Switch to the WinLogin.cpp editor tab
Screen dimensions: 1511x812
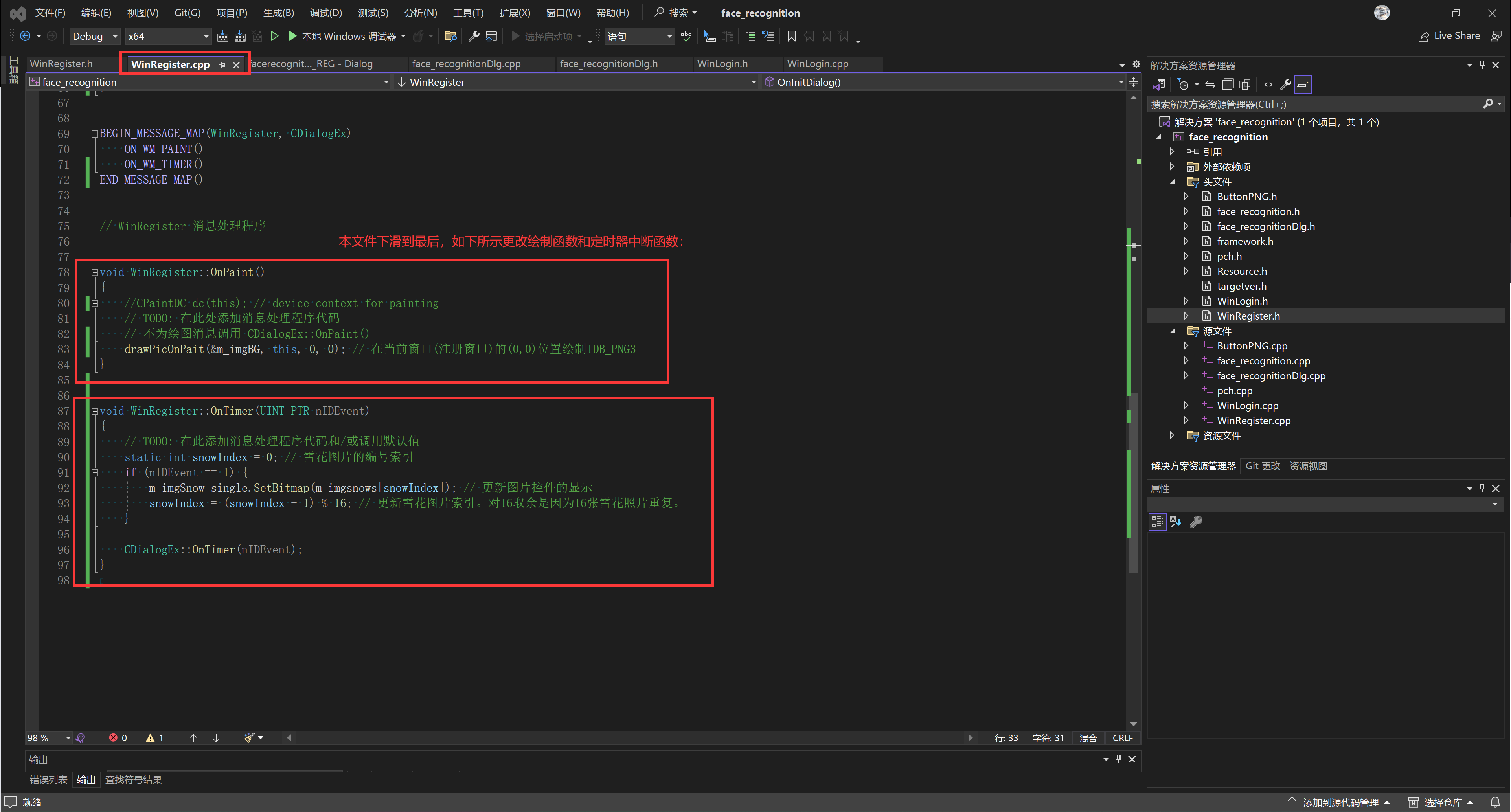(x=817, y=64)
